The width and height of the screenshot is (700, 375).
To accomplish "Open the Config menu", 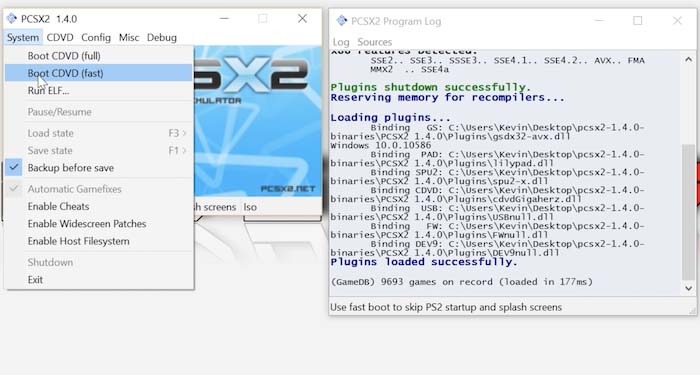I will click(96, 38).
